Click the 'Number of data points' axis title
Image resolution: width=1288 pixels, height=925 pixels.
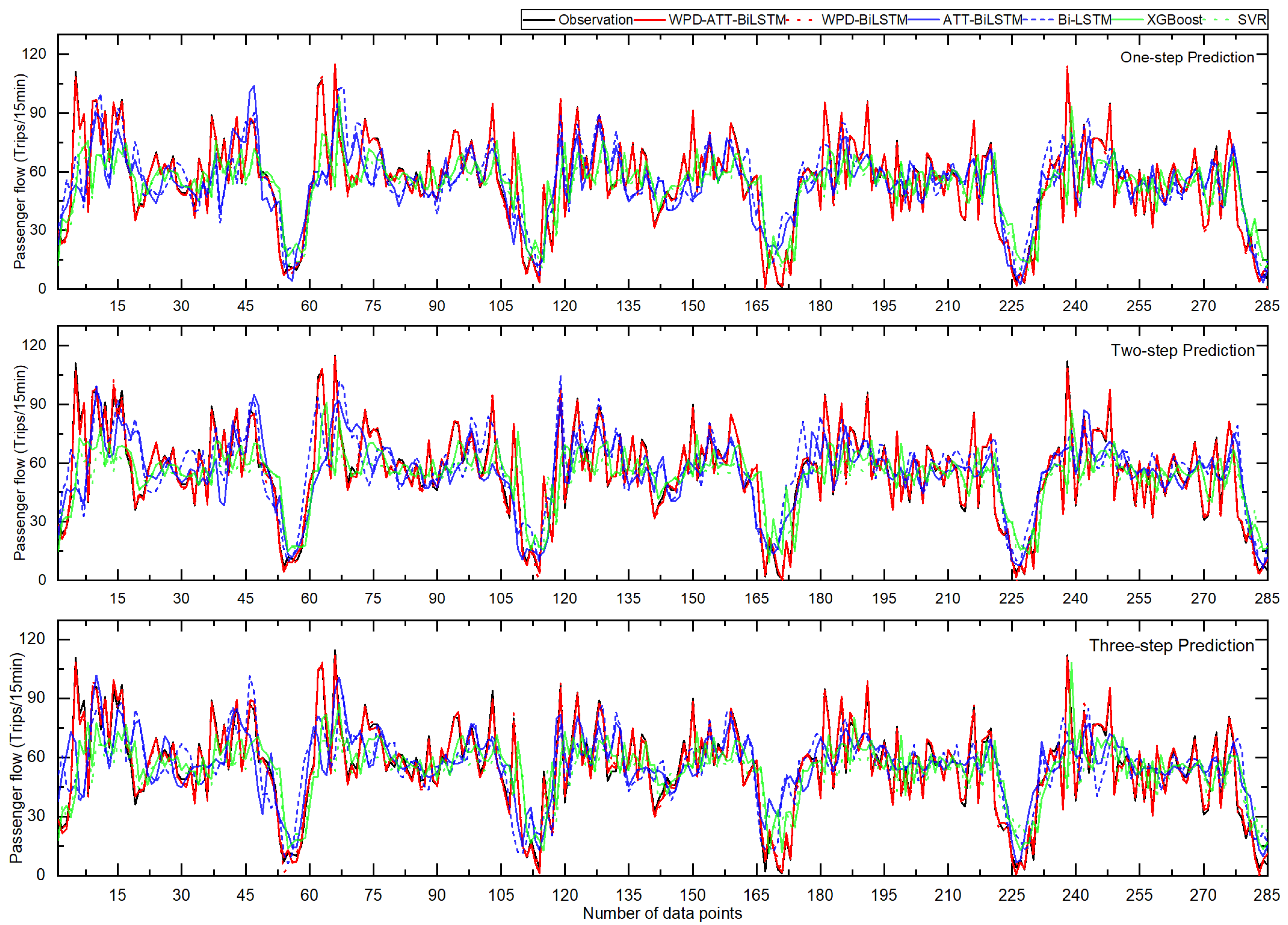point(662,913)
